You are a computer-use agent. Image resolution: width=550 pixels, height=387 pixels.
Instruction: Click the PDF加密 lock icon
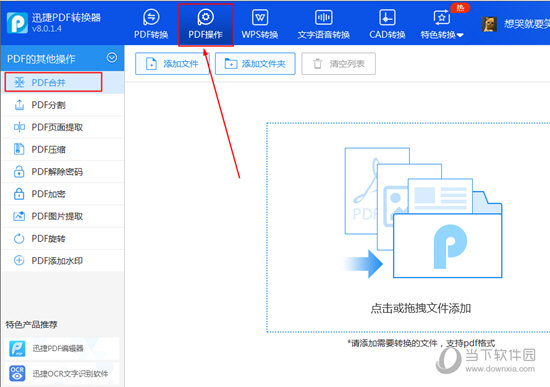coord(19,194)
